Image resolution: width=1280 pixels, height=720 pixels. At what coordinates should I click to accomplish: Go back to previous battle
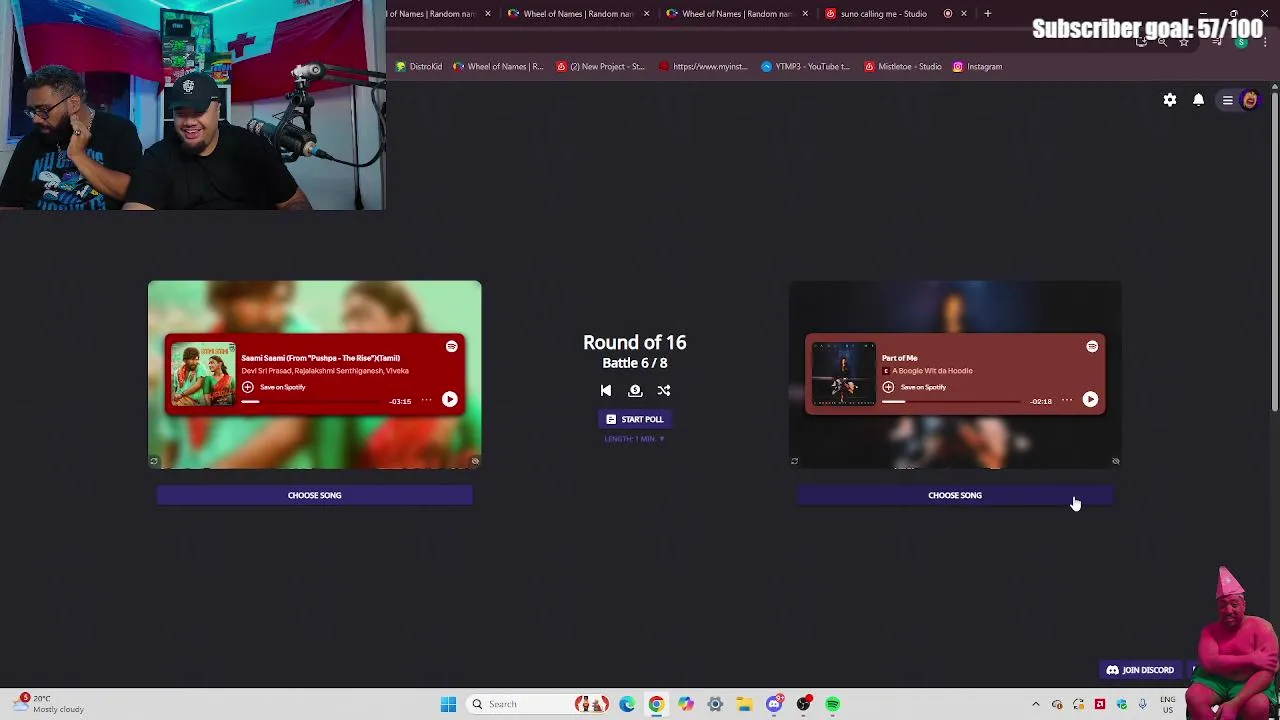pos(606,391)
